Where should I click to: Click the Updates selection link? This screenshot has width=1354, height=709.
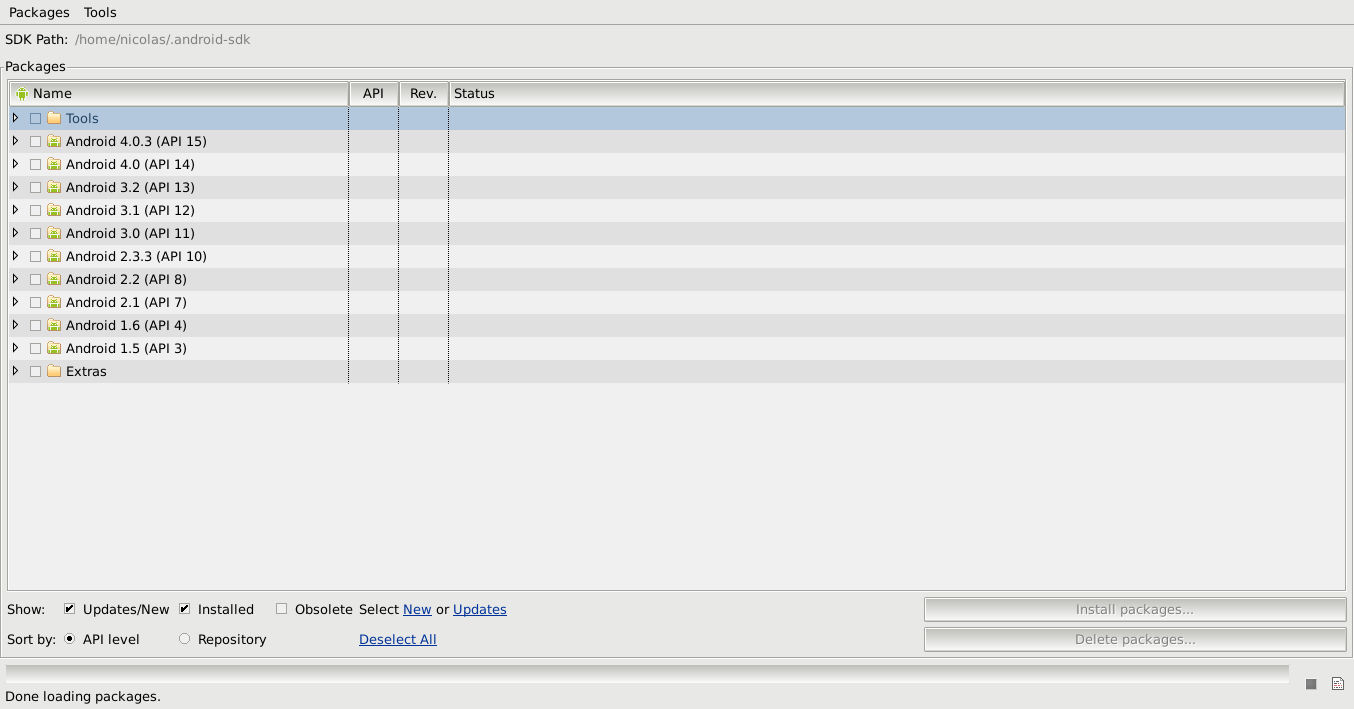pos(480,609)
